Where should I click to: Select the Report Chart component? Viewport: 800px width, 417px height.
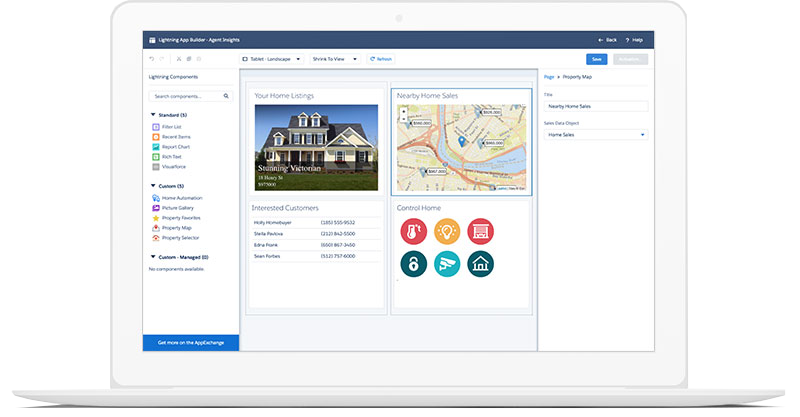pos(174,147)
